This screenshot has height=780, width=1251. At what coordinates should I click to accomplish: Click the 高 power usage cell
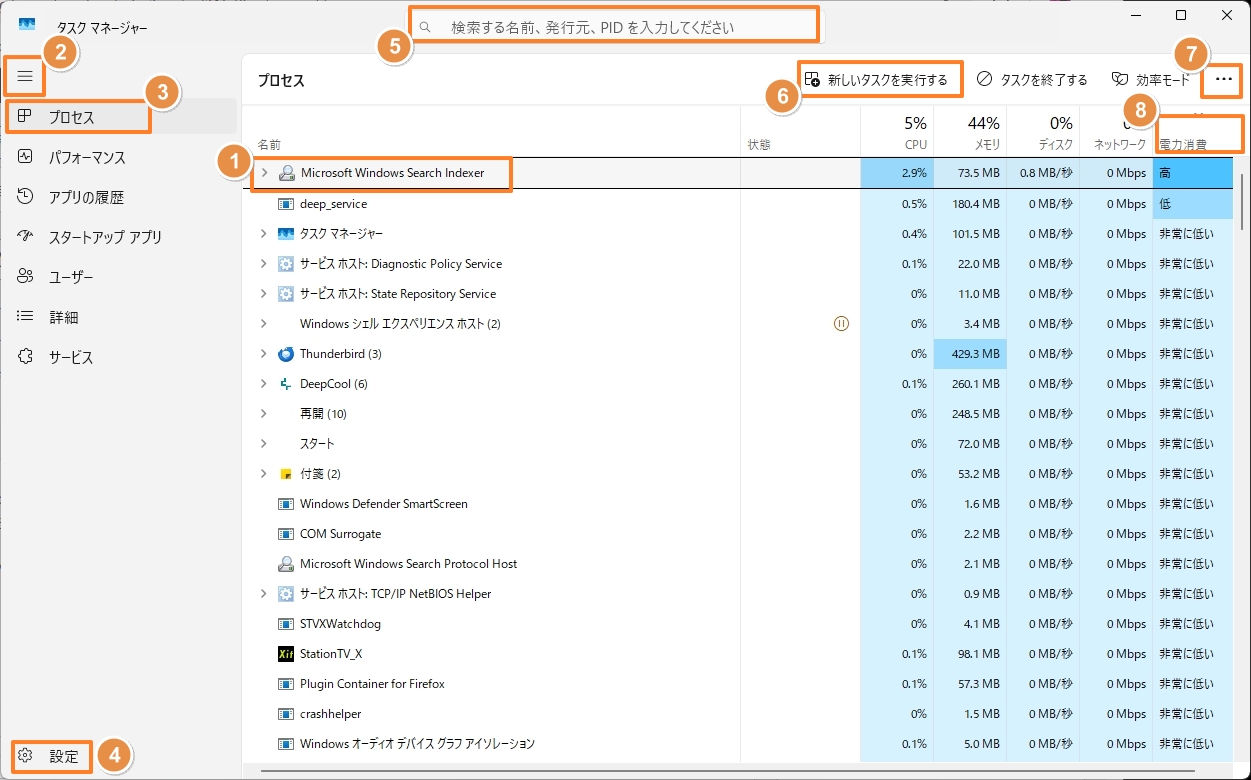[1193, 173]
